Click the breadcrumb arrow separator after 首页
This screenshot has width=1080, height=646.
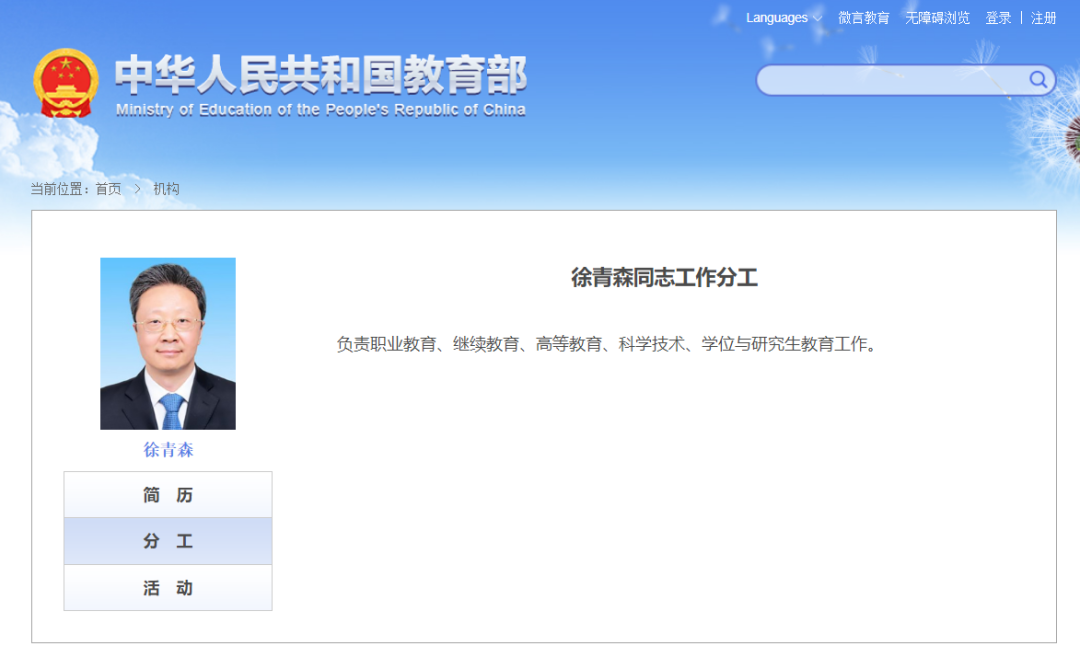(x=137, y=189)
